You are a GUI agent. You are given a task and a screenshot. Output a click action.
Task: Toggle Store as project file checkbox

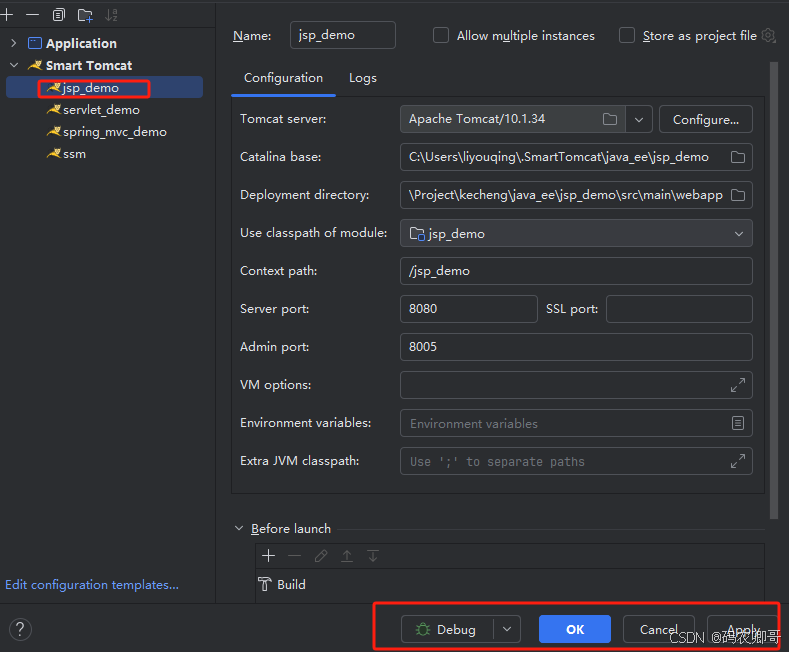(x=626, y=35)
